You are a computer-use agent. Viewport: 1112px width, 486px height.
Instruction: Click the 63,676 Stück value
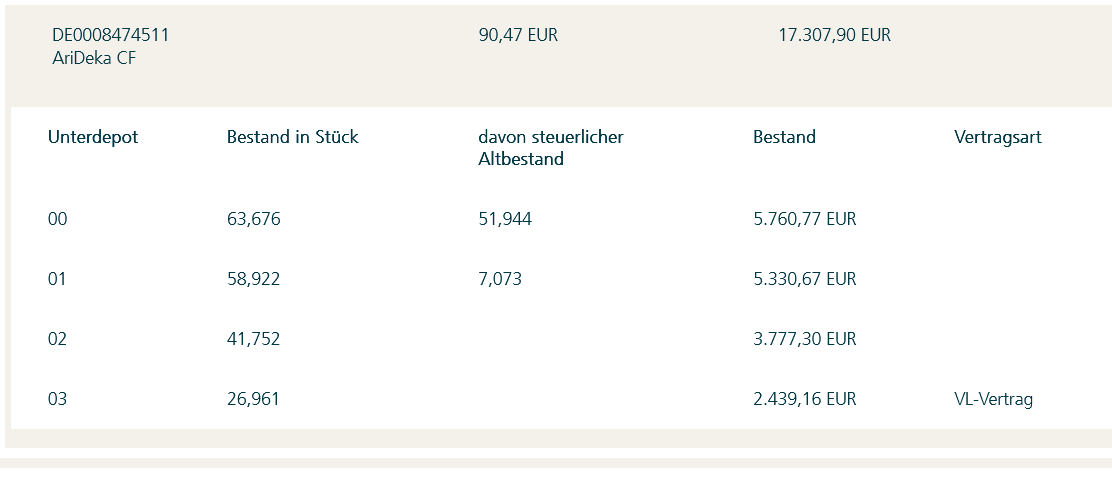pyautogui.click(x=253, y=219)
